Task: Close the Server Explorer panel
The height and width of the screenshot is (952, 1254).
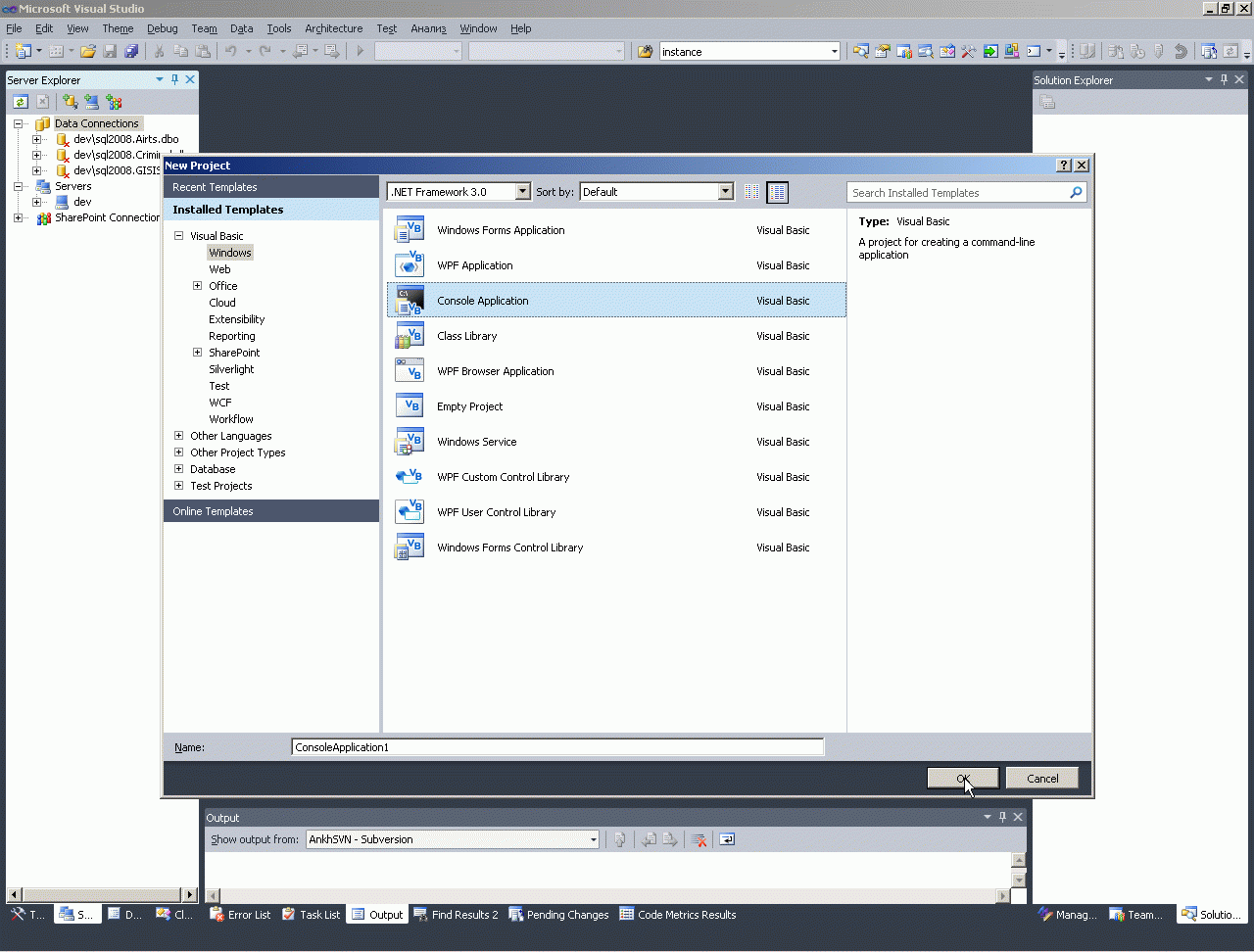Action: [x=190, y=79]
